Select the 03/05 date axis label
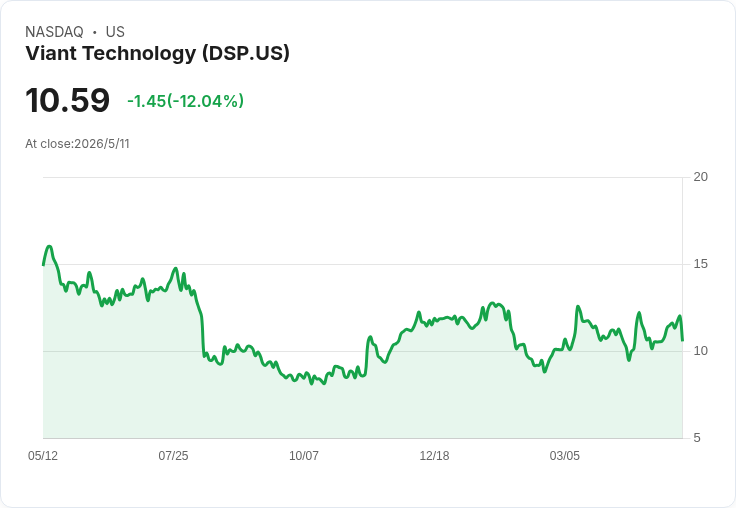736x508 pixels. (565, 456)
